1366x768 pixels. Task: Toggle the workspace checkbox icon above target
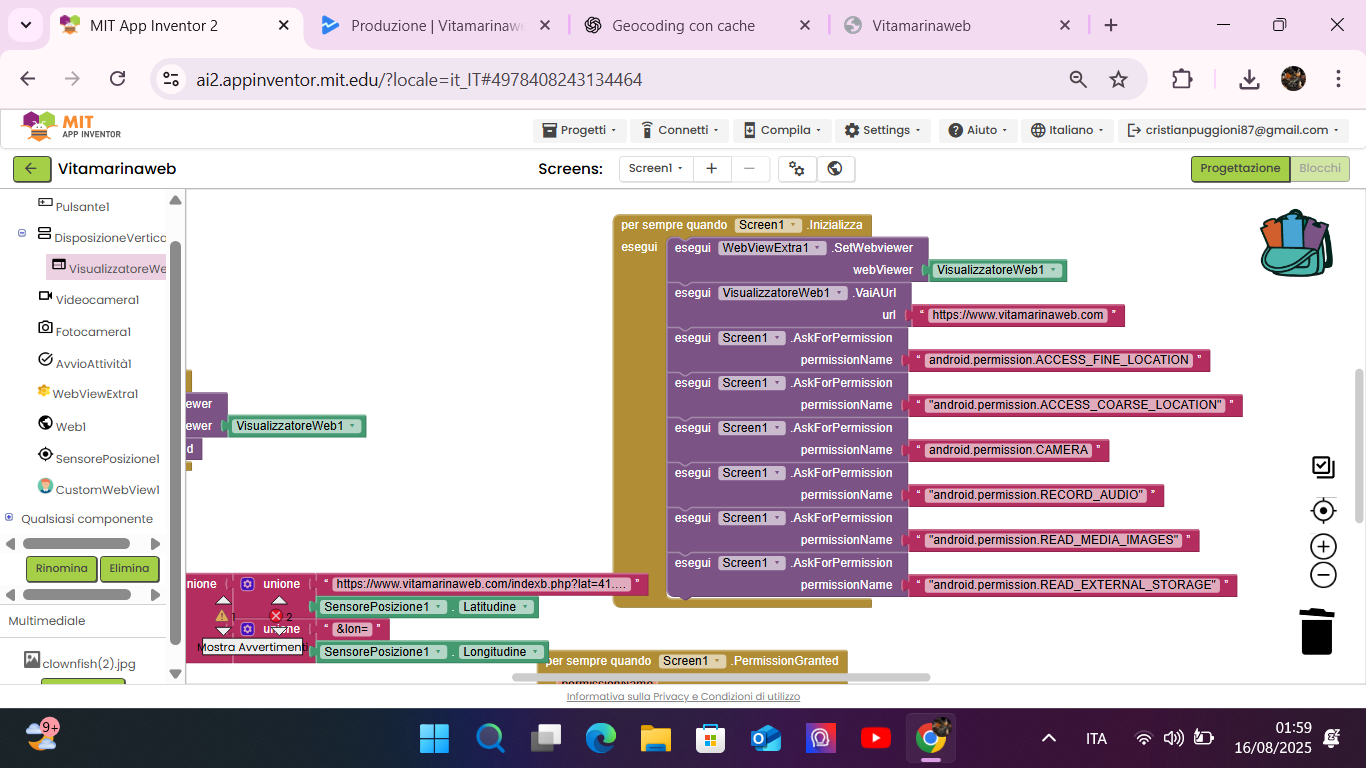click(1323, 467)
